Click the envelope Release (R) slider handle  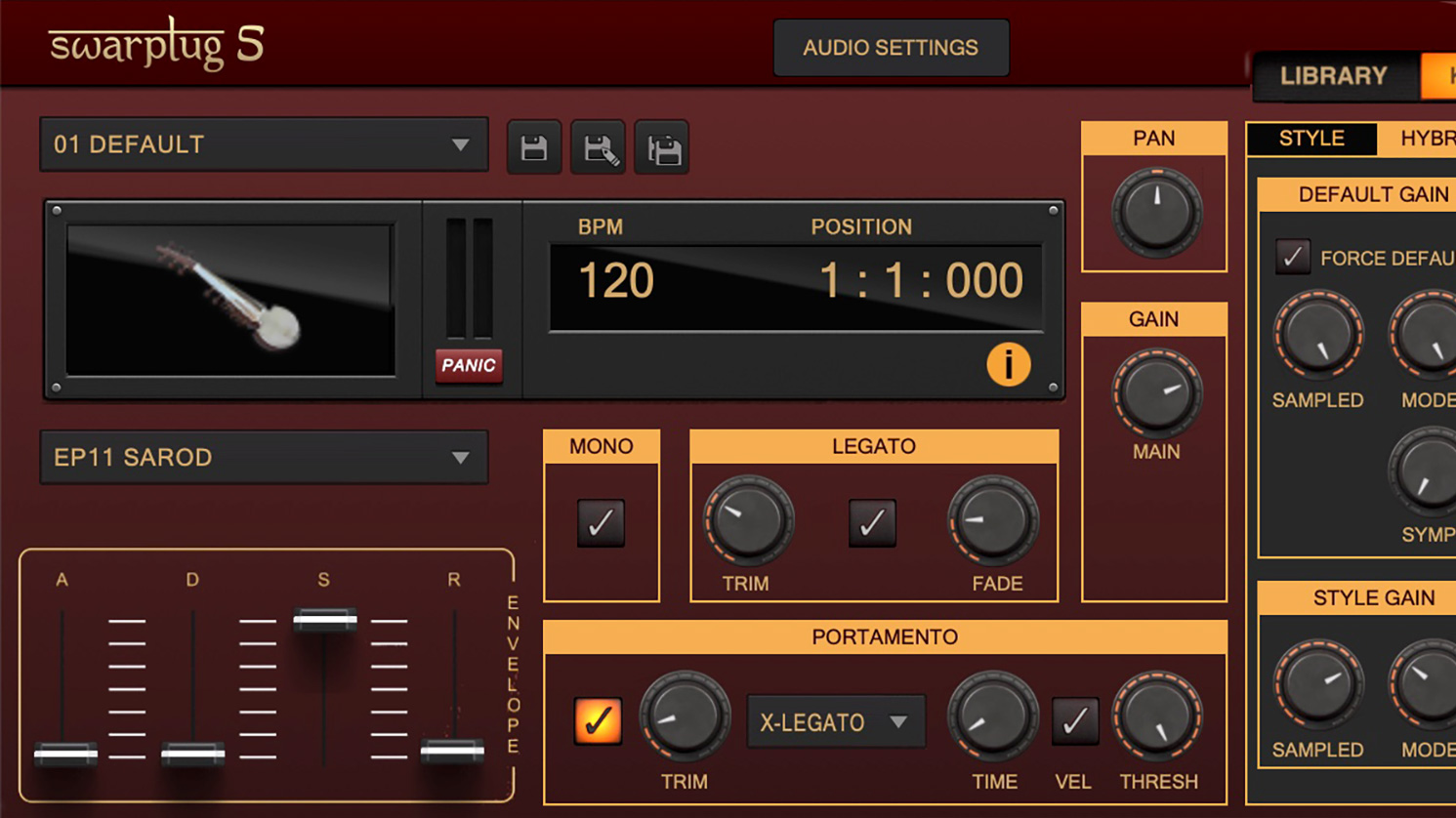(452, 751)
